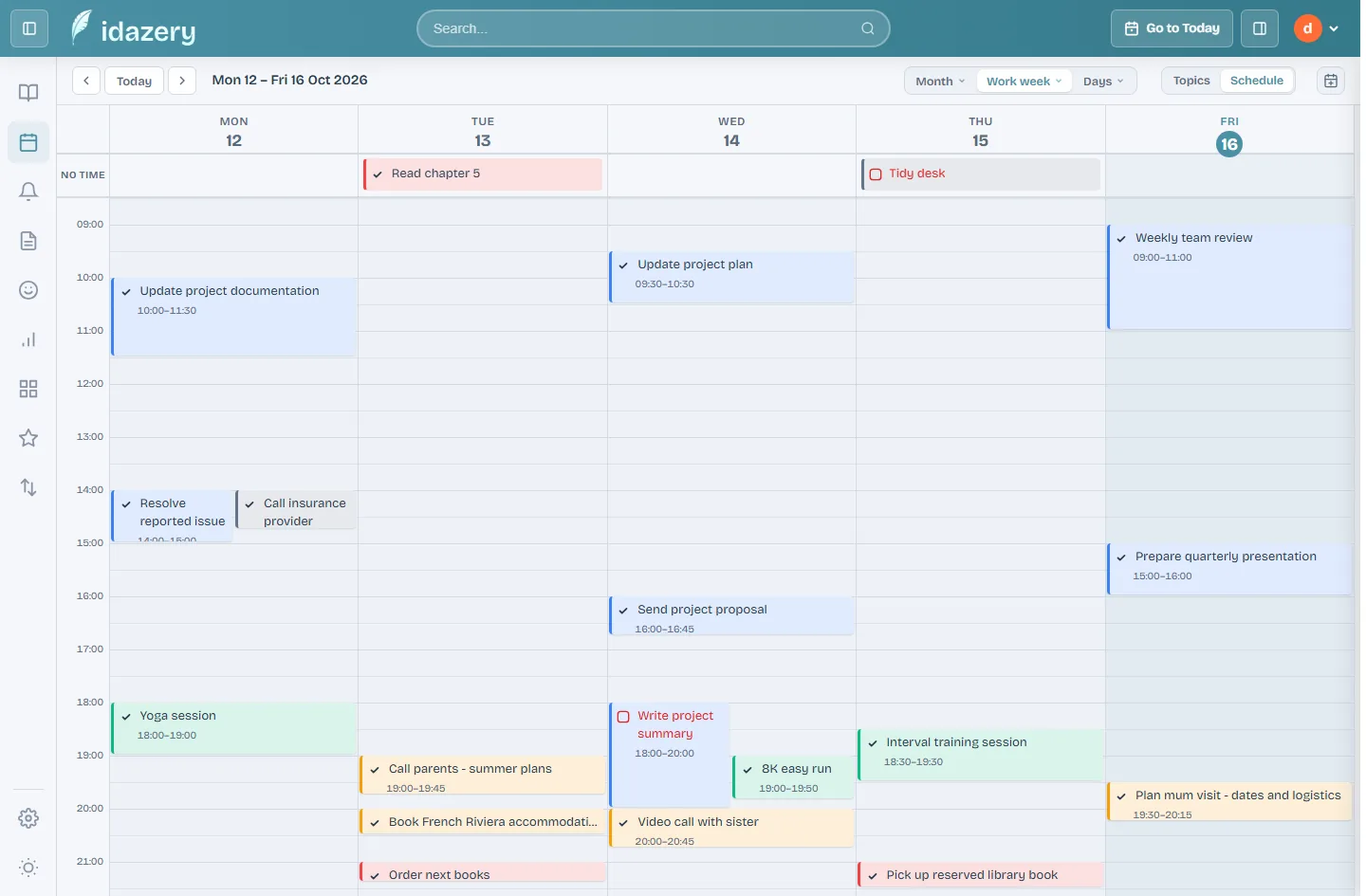Open Prepare quarterly presentation event
The image size is (1366, 896).
pyautogui.click(x=1229, y=569)
